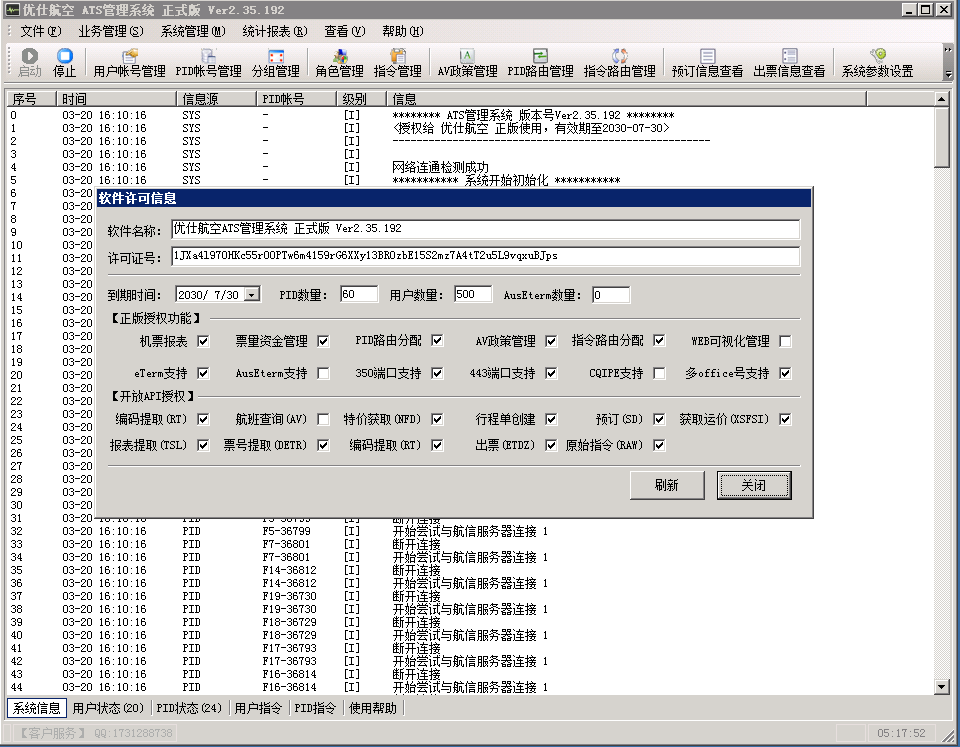Click the 关闭 button in license dialog
960x747 pixels.
pyautogui.click(x=754, y=486)
